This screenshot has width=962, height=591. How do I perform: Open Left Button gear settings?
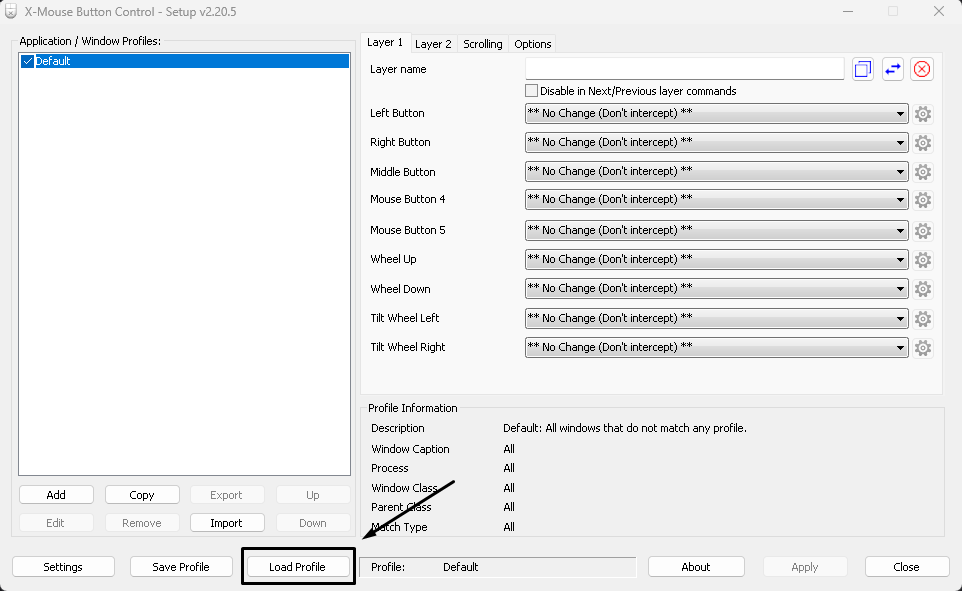point(923,114)
